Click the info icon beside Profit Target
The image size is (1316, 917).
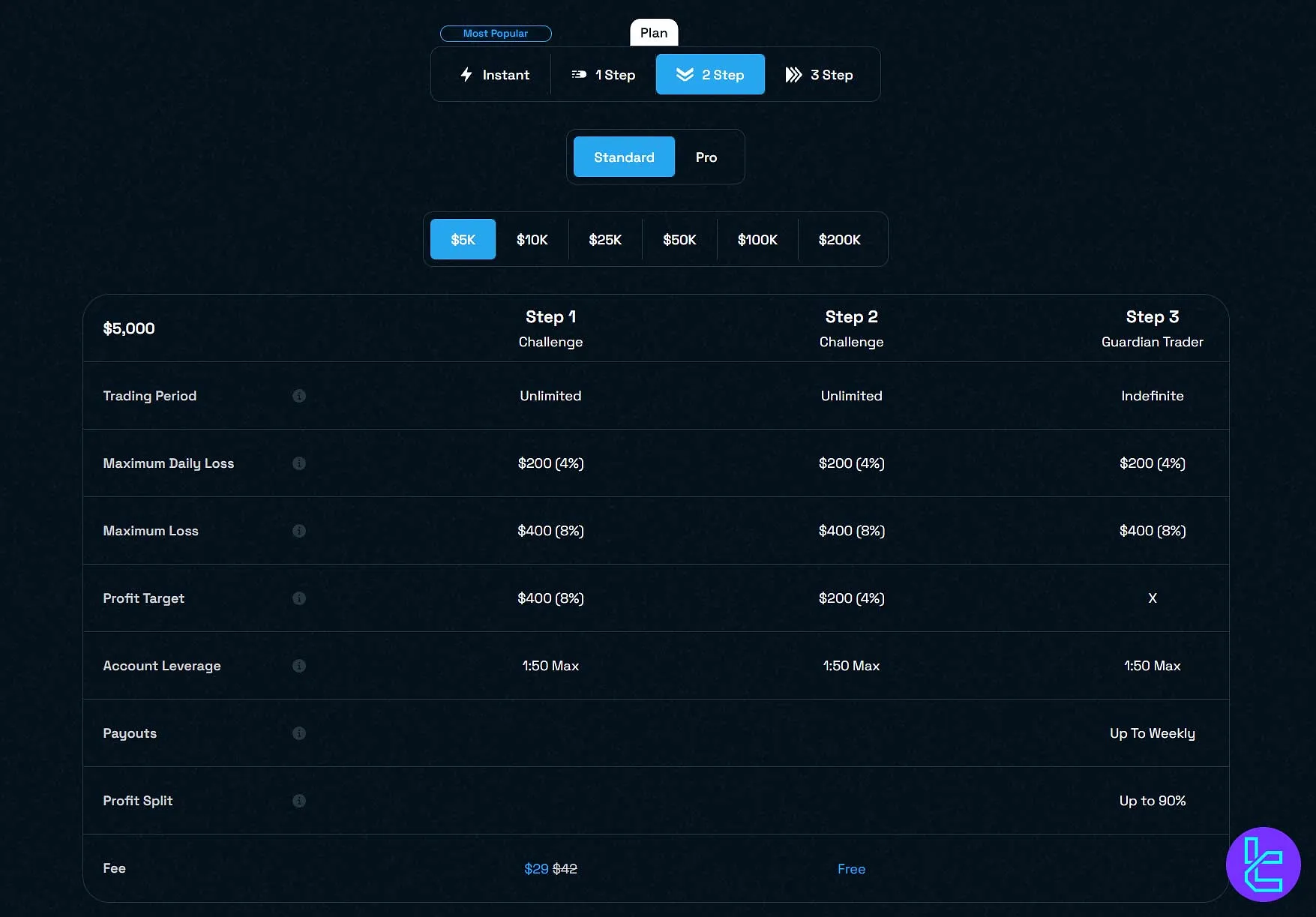pyautogui.click(x=299, y=598)
